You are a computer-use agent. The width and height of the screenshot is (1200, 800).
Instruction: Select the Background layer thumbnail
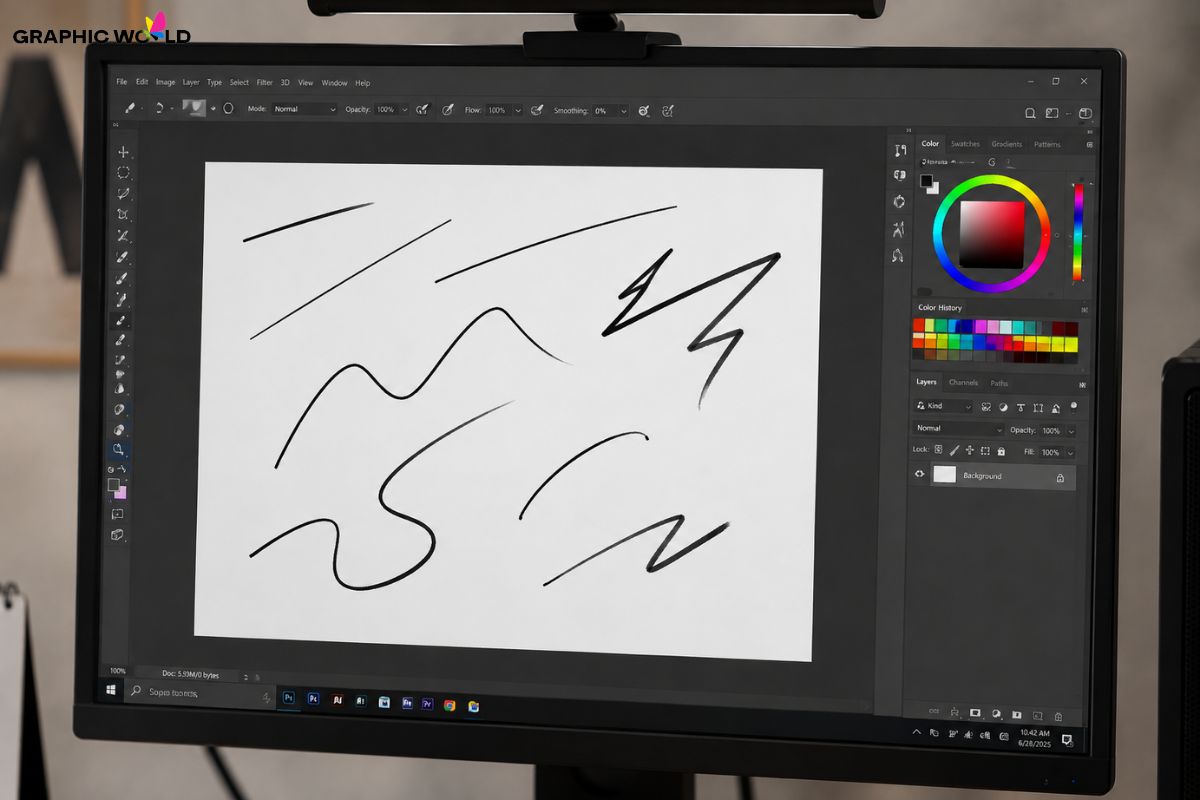(945, 475)
